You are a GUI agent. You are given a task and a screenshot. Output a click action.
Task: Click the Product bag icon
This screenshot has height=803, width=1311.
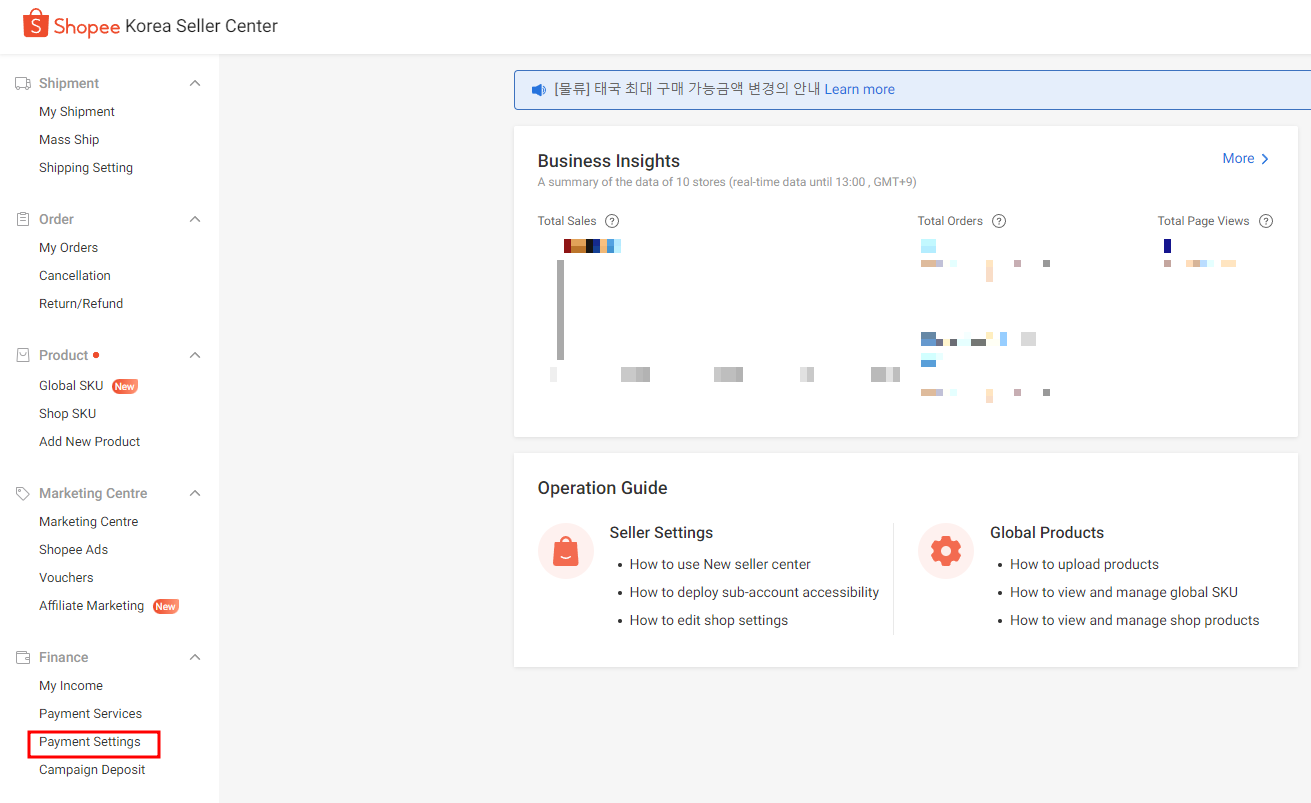(x=23, y=355)
